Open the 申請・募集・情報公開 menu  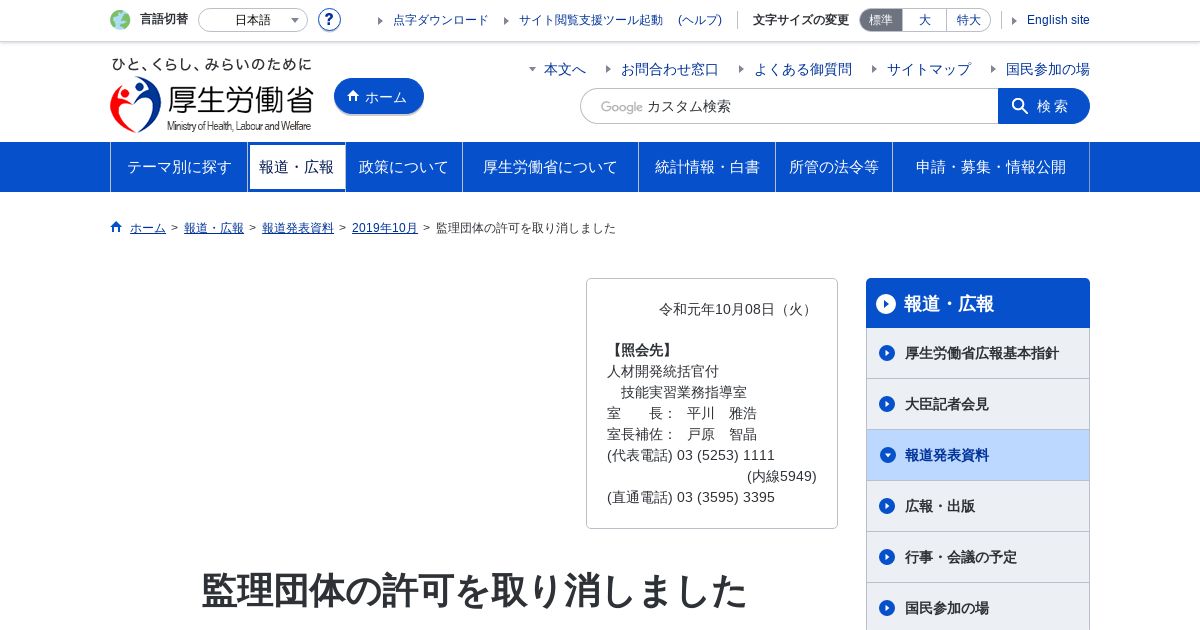click(x=991, y=167)
